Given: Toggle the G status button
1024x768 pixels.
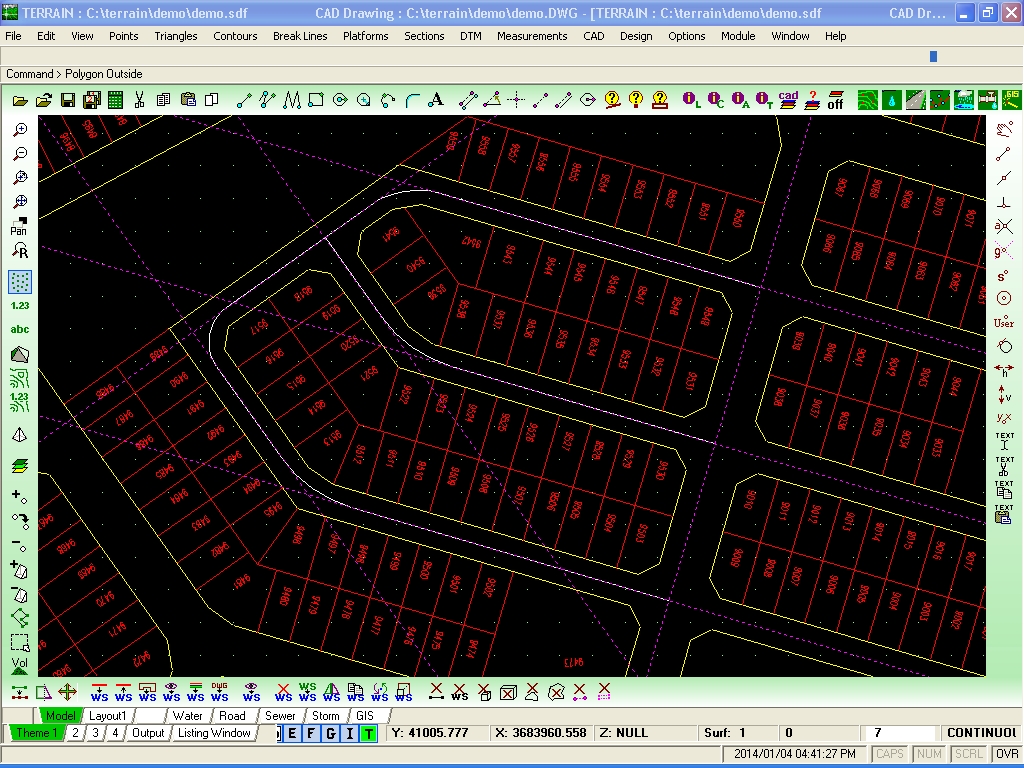Looking at the screenshot, I should [330, 733].
